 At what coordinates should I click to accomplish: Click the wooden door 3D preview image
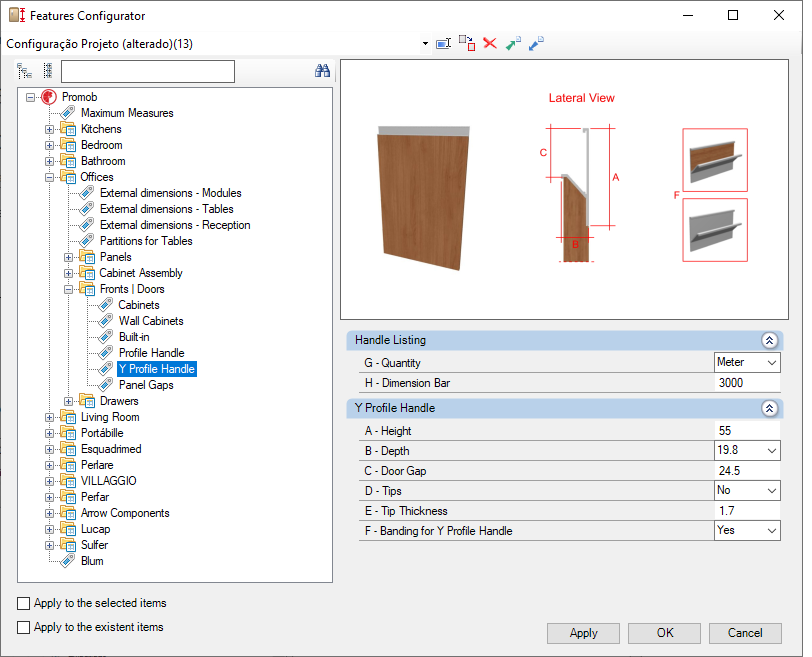(424, 198)
